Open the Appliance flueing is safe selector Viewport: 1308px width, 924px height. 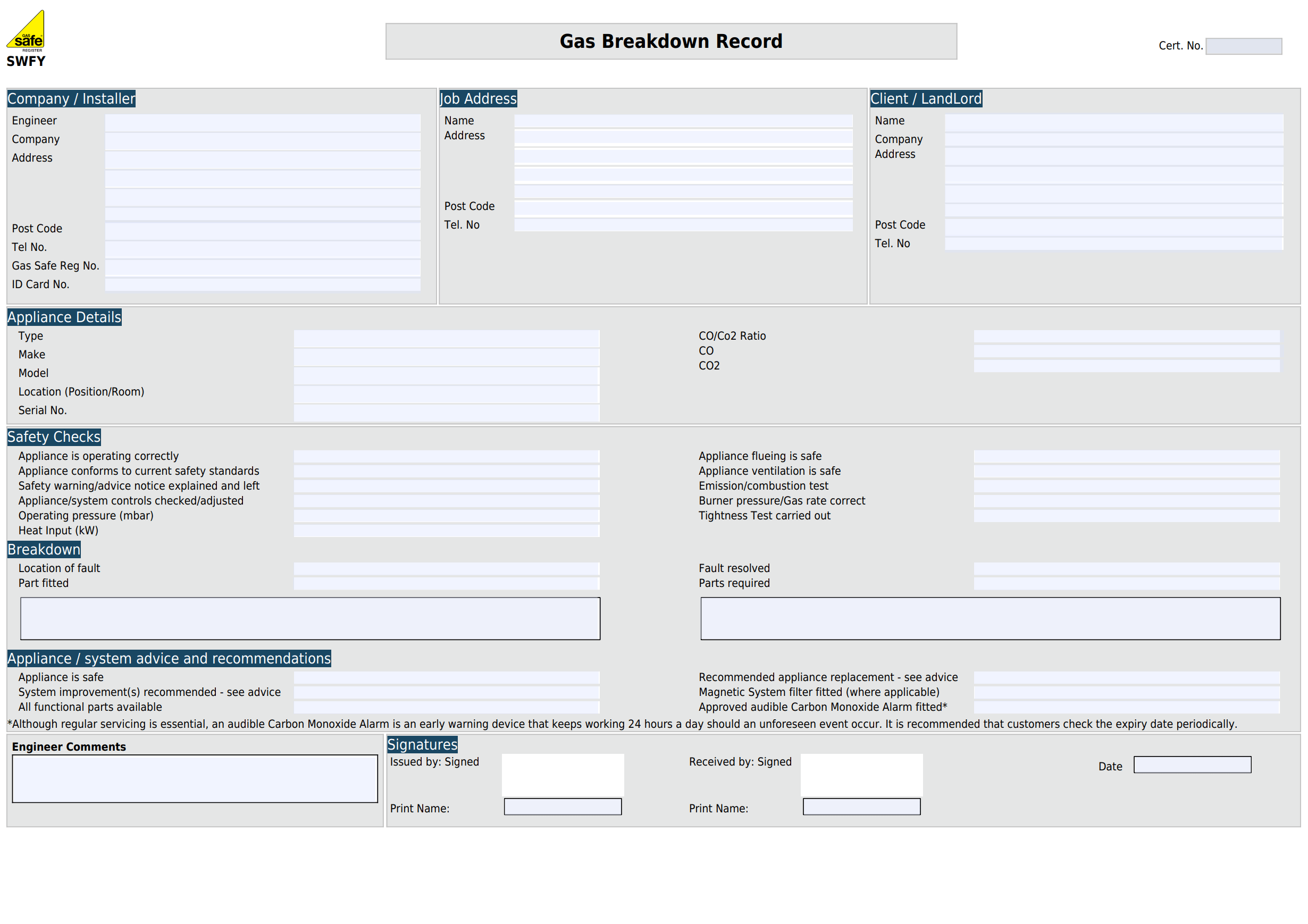pyautogui.click(x=1127, y=457)
